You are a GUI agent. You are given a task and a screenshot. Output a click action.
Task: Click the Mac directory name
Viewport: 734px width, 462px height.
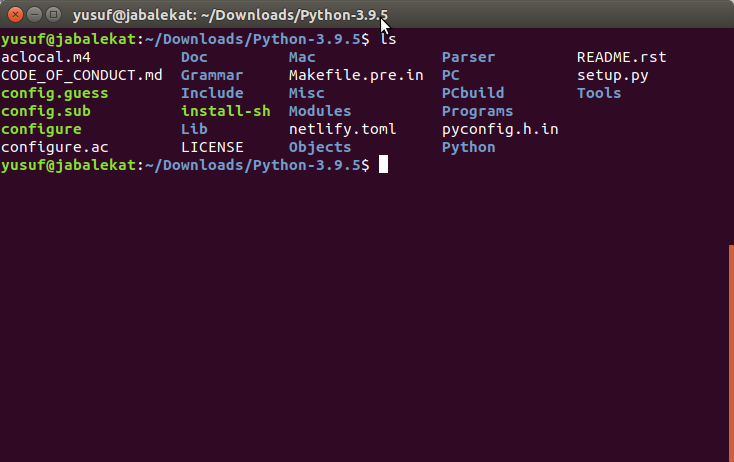coord(302,57)
